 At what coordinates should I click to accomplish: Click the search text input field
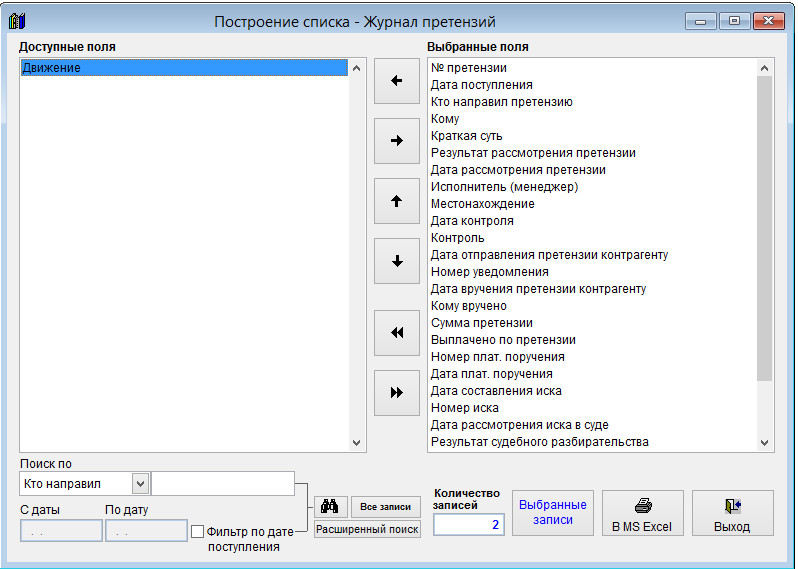click(223, 483)
